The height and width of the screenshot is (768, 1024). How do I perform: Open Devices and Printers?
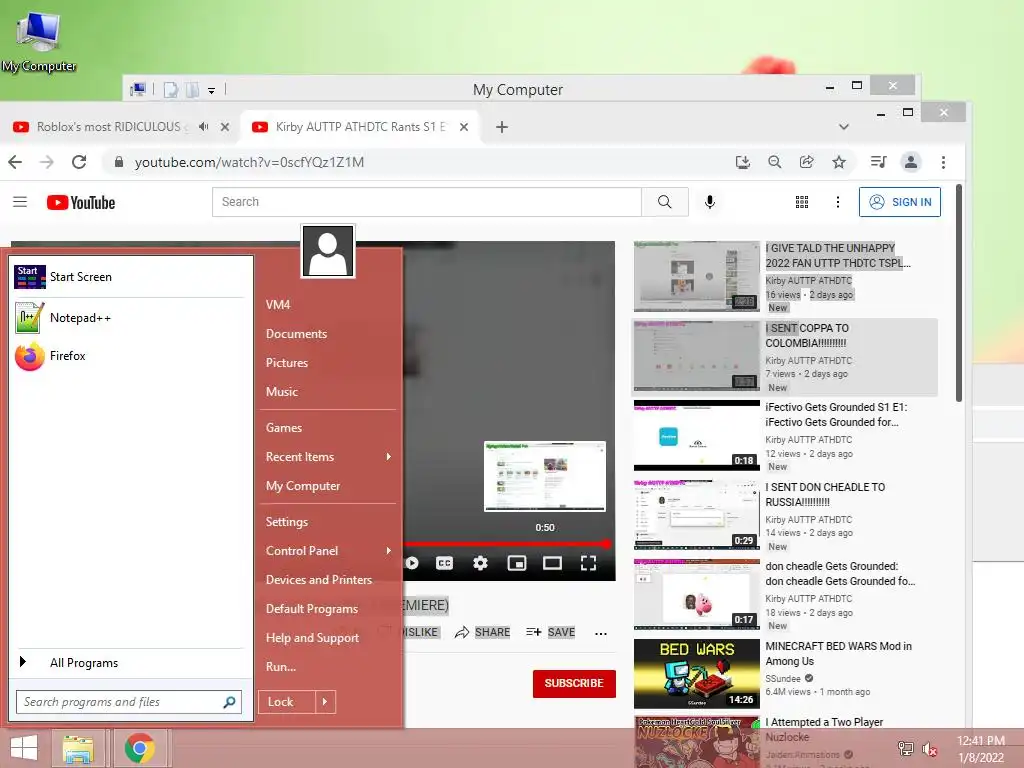319,580
